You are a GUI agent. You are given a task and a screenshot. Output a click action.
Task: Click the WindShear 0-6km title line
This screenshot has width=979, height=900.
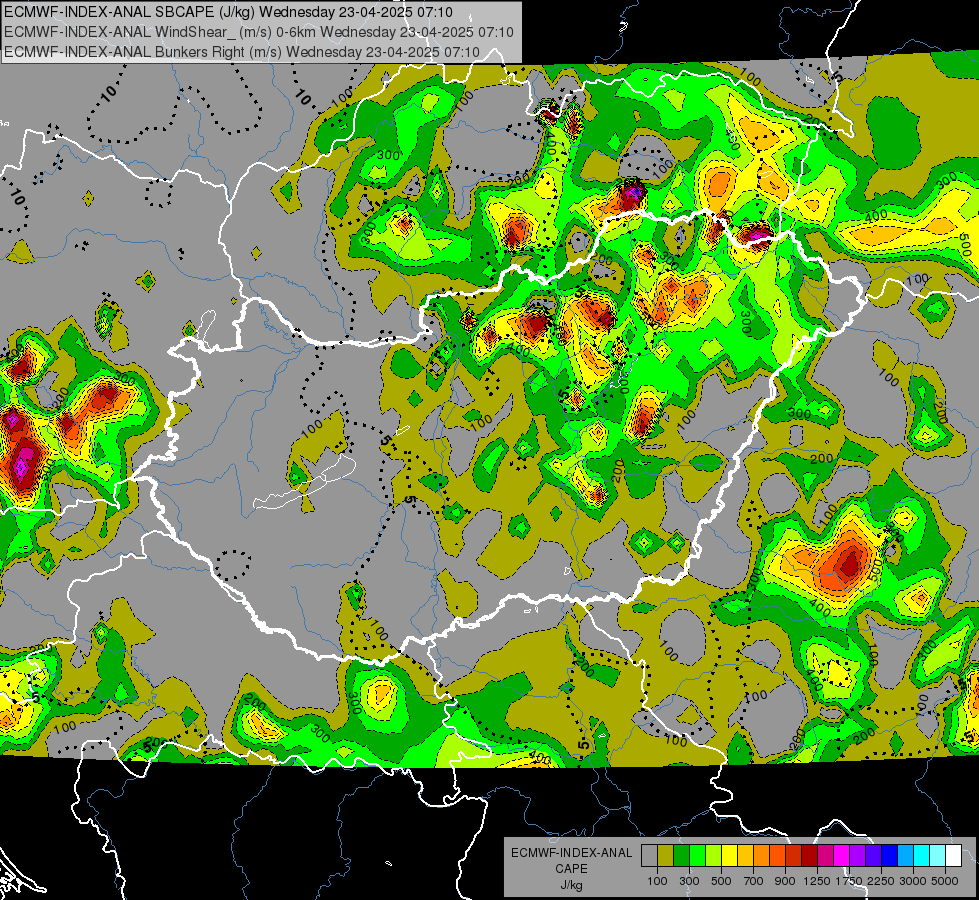[x=258, y=32]
